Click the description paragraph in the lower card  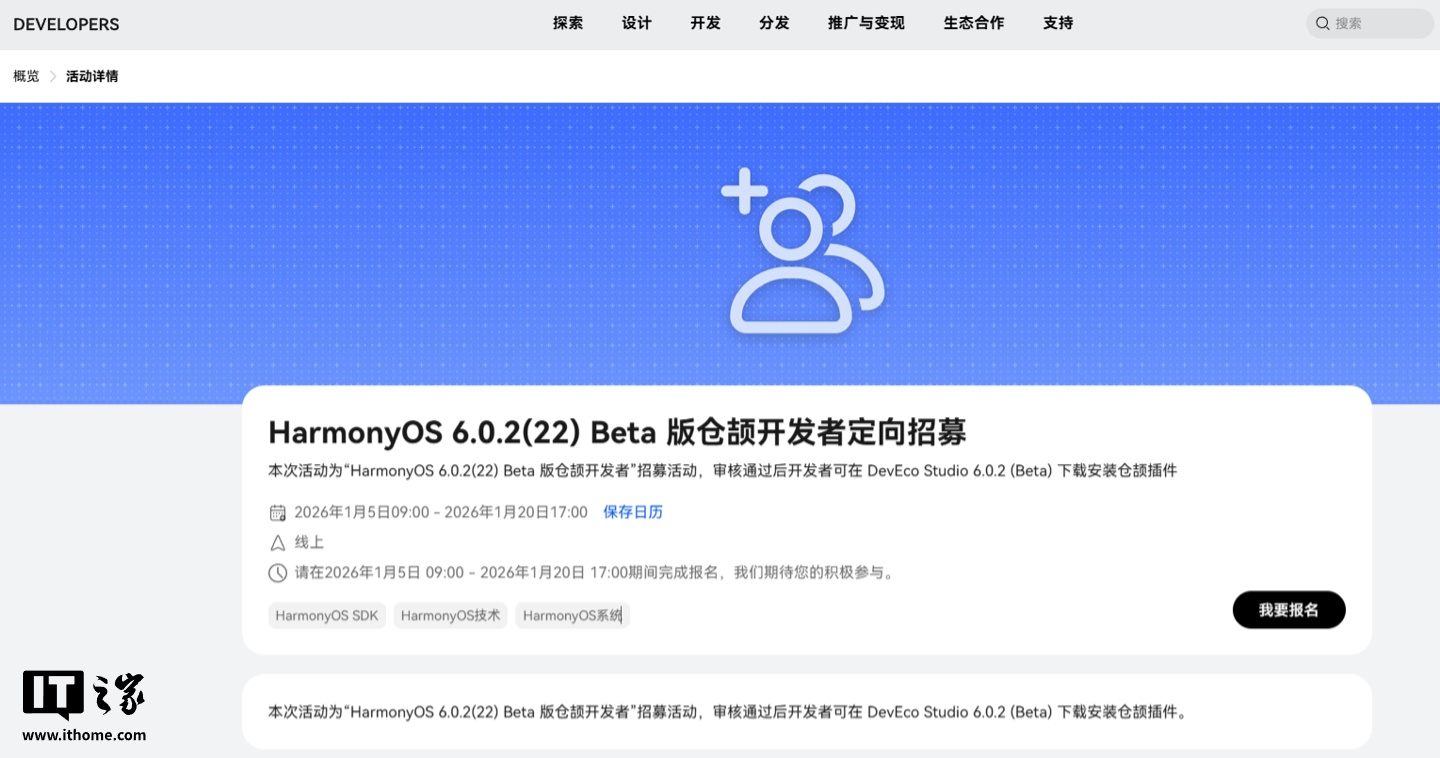pyautogui.click(x=728, y=712)
